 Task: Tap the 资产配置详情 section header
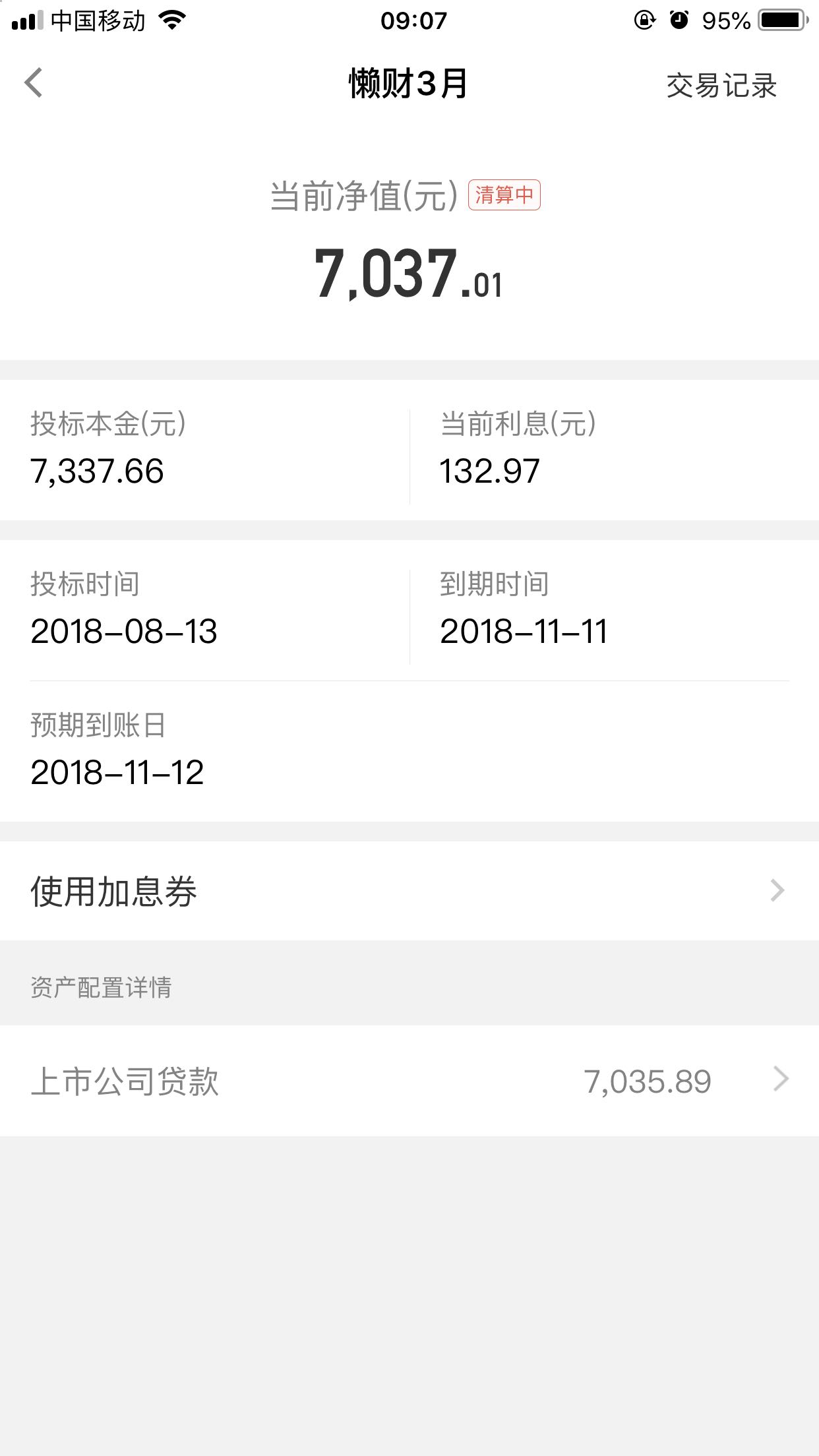pyautogui.click(x=101, y=987)
